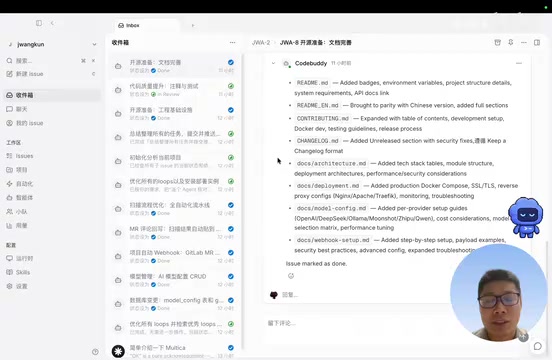Toggle the right details panel icon

[537, 43]
